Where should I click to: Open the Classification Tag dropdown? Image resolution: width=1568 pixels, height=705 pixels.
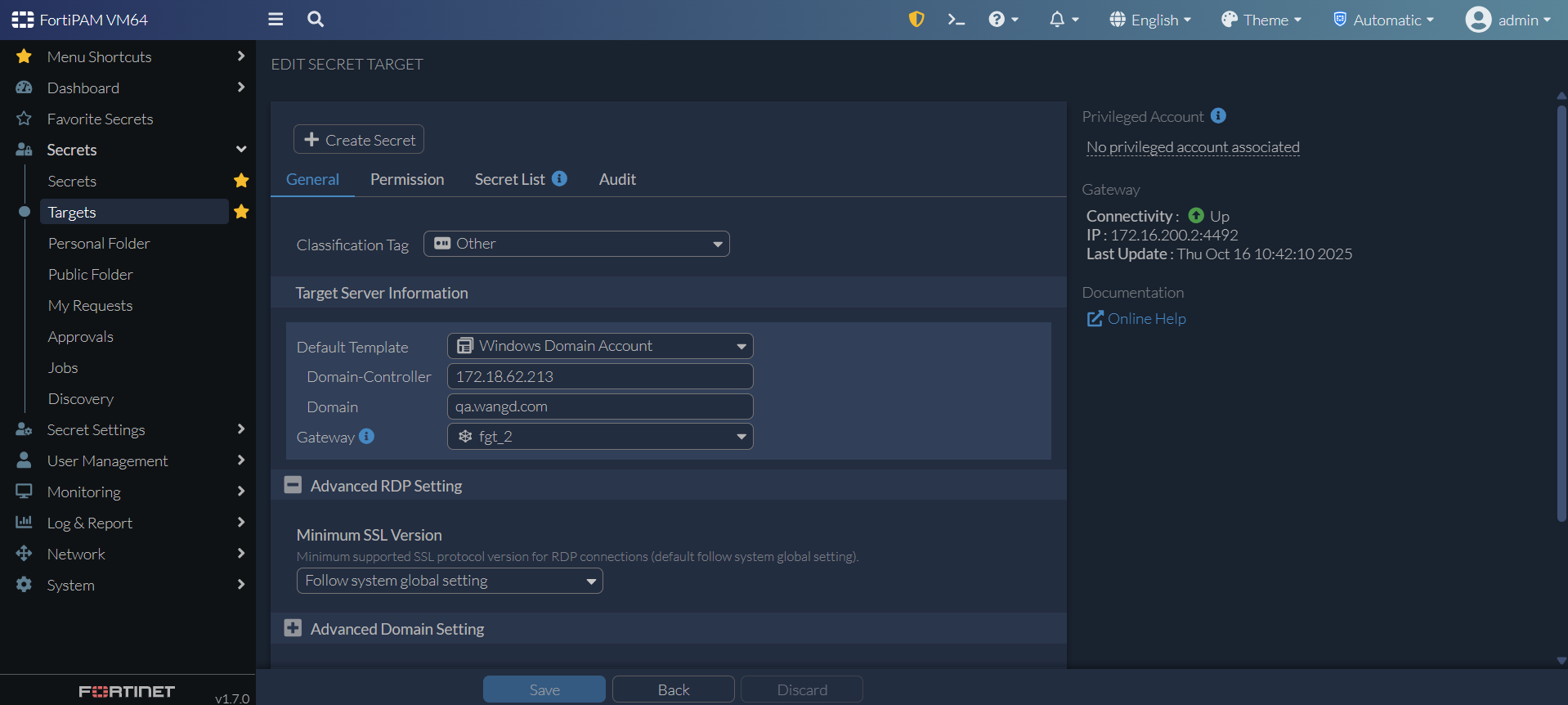(x=576, y=244)
